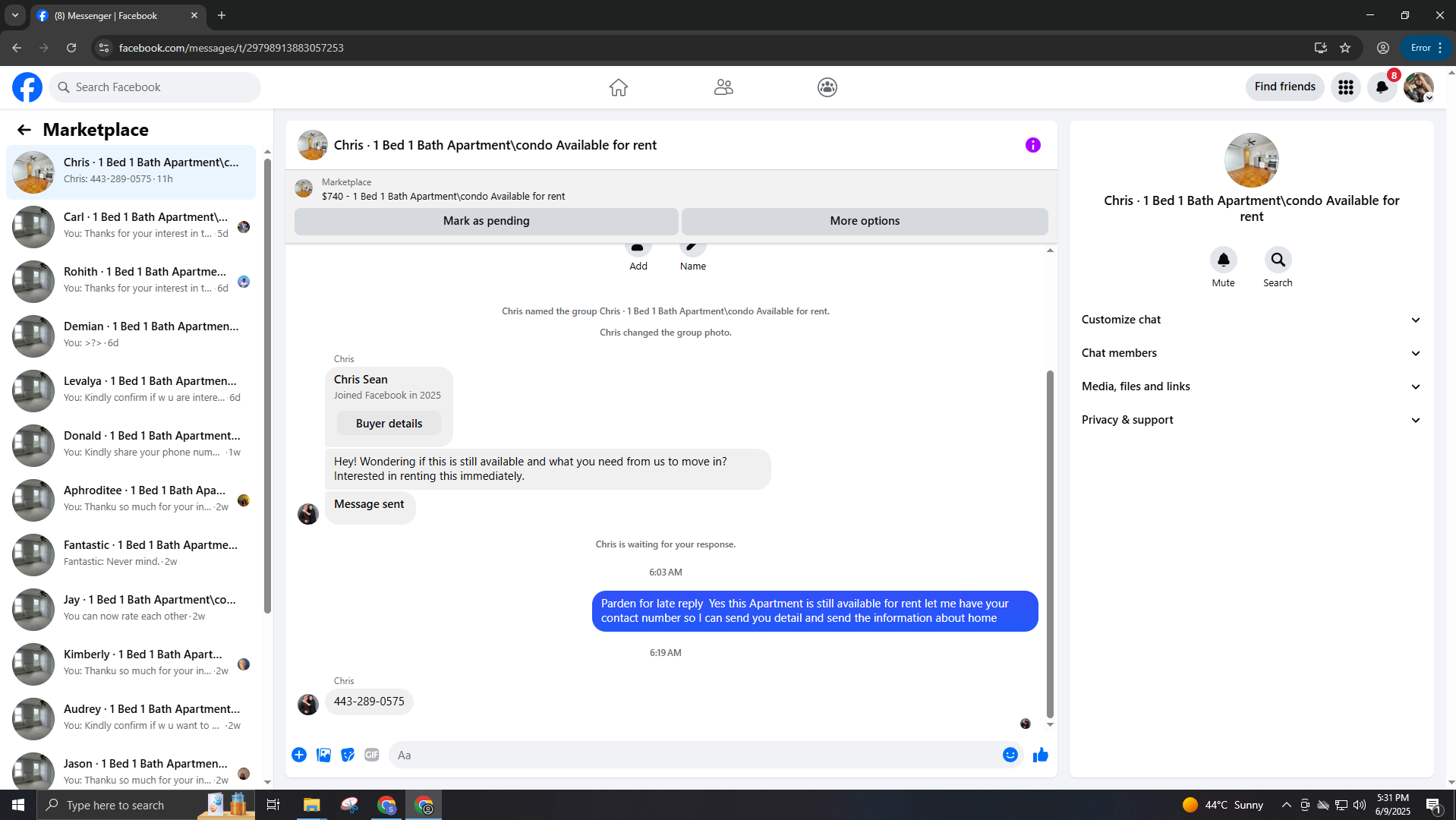Open the weather 44°C Sunny widget
The image size is (1456, 820).
[x=1222, y=805]
